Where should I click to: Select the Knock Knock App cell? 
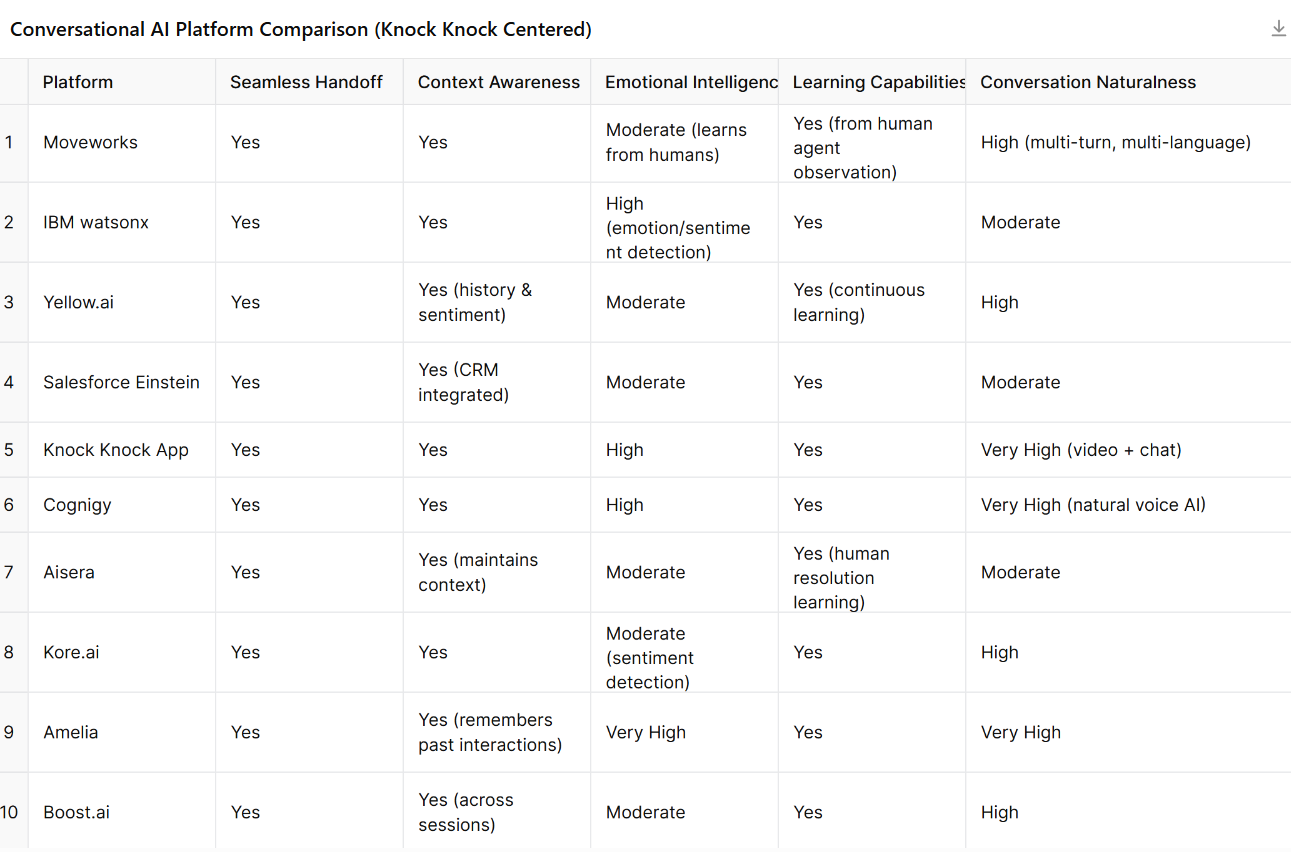[116, 450]
